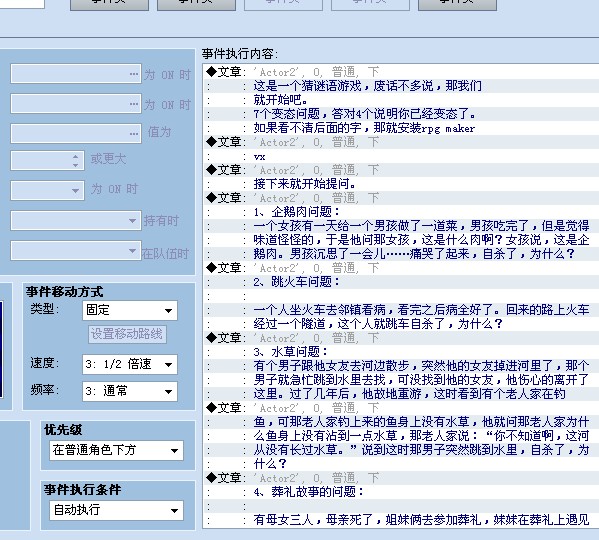
Task: Click the variable condition field labeled 值为
Action: point(76,134)
